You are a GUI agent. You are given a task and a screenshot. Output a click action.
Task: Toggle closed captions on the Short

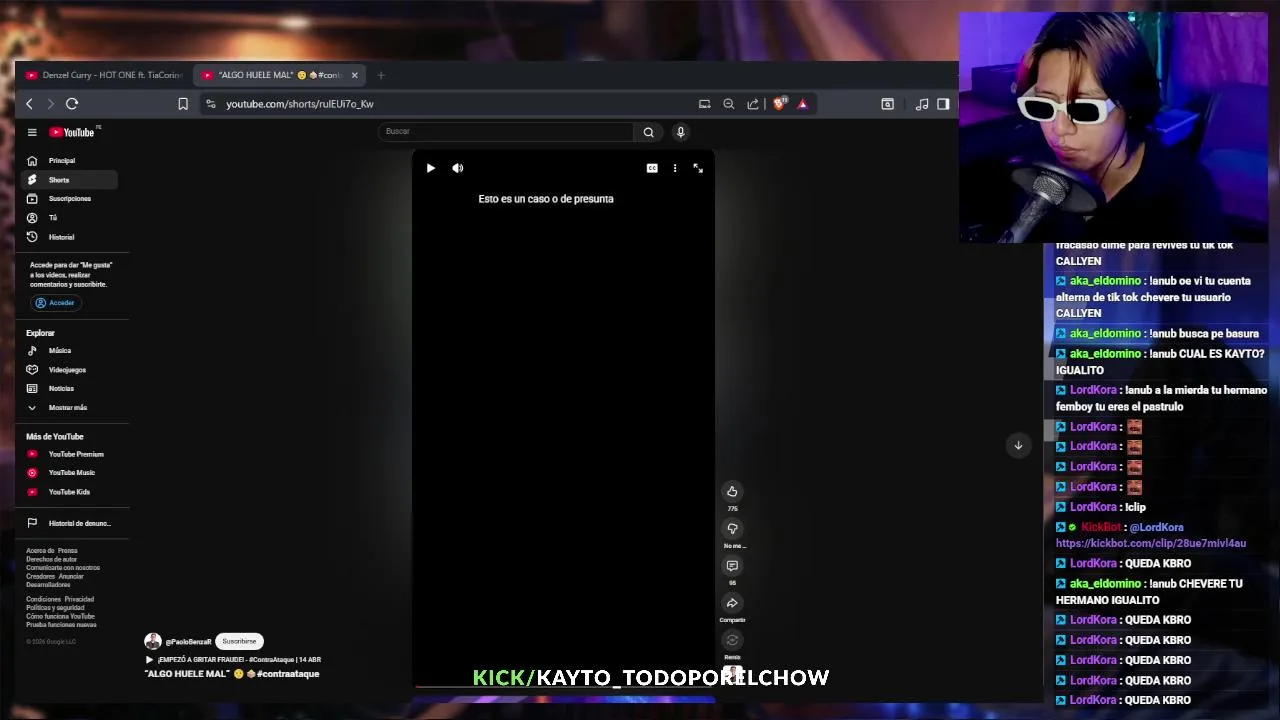(652, 168)
